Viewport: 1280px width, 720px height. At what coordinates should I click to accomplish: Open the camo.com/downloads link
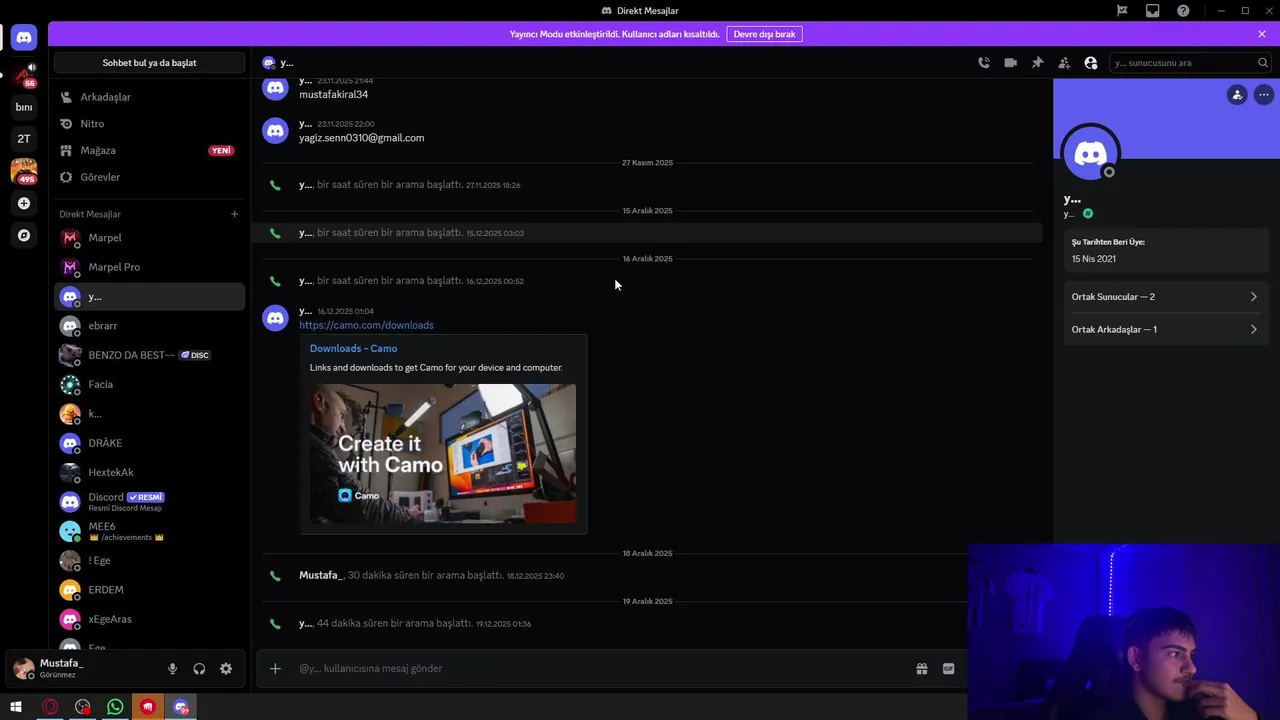366,325
